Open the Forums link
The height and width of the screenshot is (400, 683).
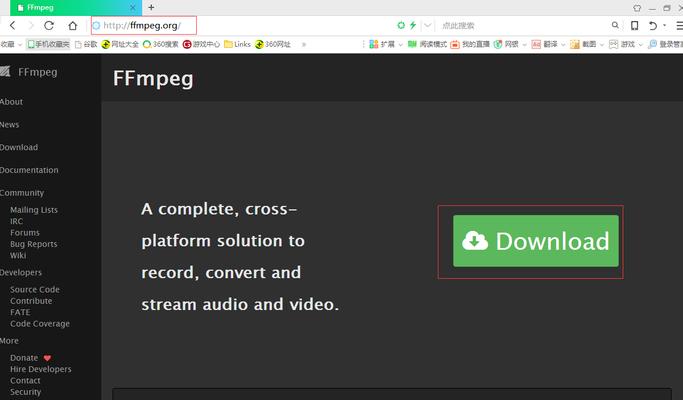point(25,232)
